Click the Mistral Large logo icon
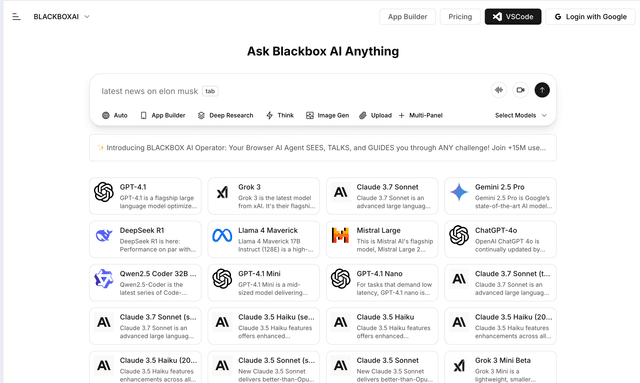This screenshot has width=640, height=383. pyautogui.click(x=340, y=235)
